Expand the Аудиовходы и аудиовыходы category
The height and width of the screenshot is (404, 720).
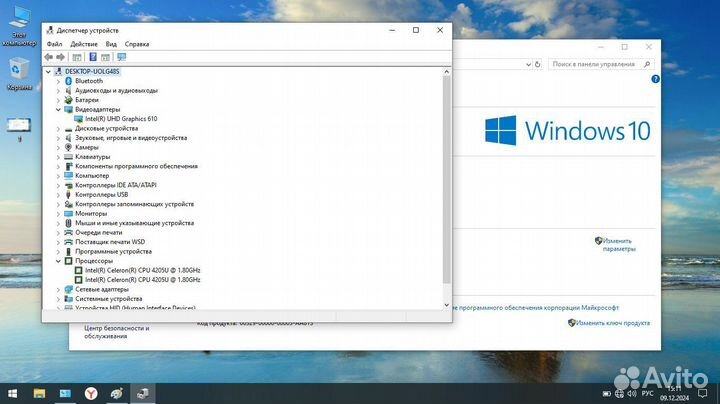pyautogui.click(x=58, y=90)
